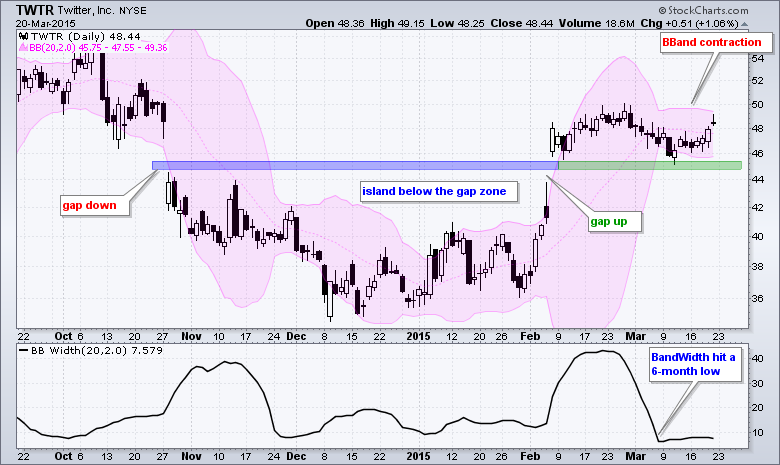Click the Mar label on the BB Width panel's date axis

click(x=635, y=456)
